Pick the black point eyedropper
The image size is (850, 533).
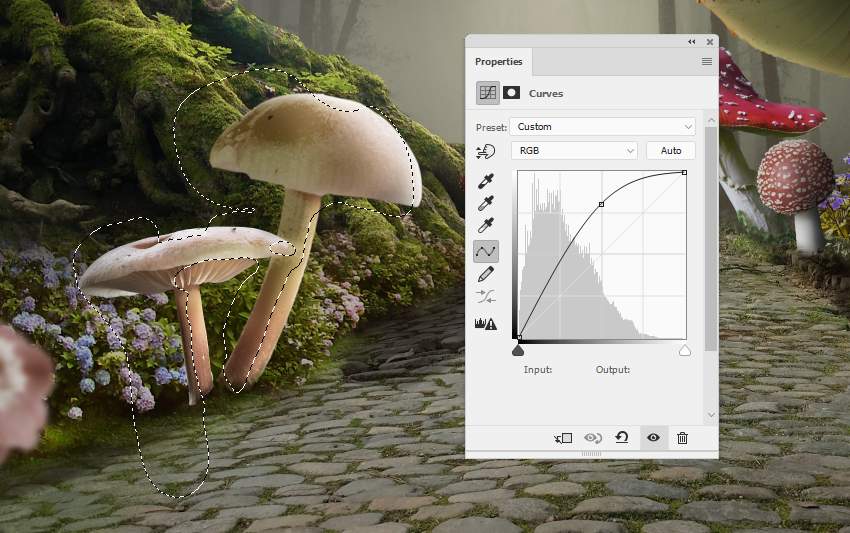click(486, 181)
